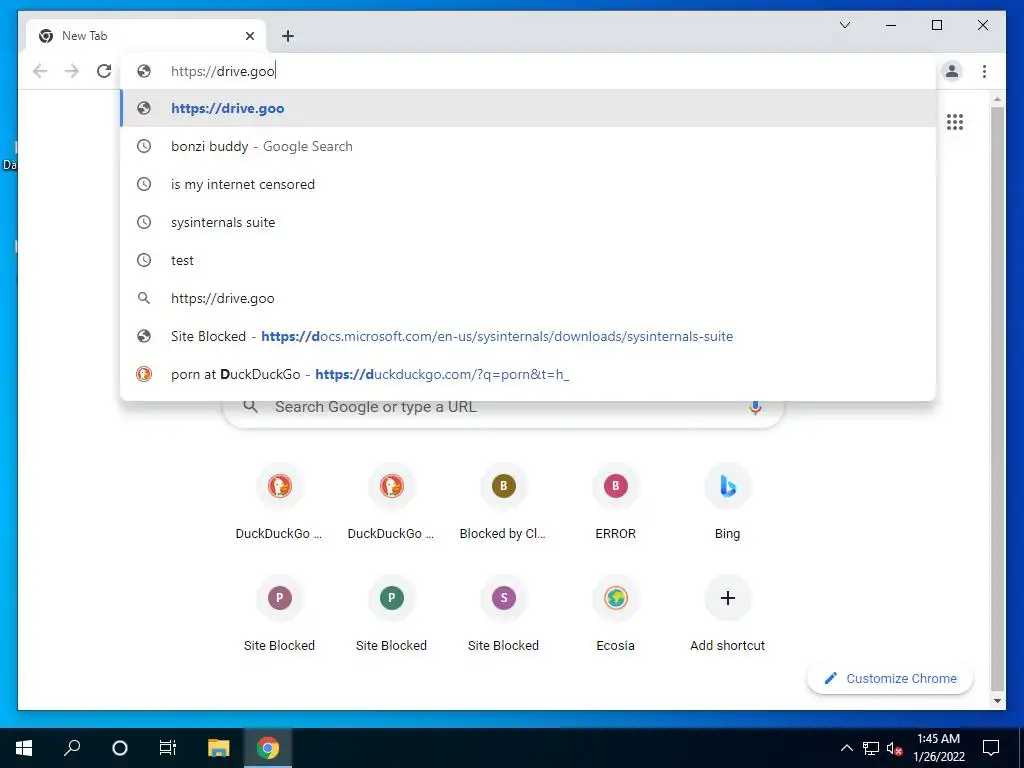This screenshot has width=1024, height=768.
Task: Open a new tab with the plus button
Action: [x=288, y=36]
